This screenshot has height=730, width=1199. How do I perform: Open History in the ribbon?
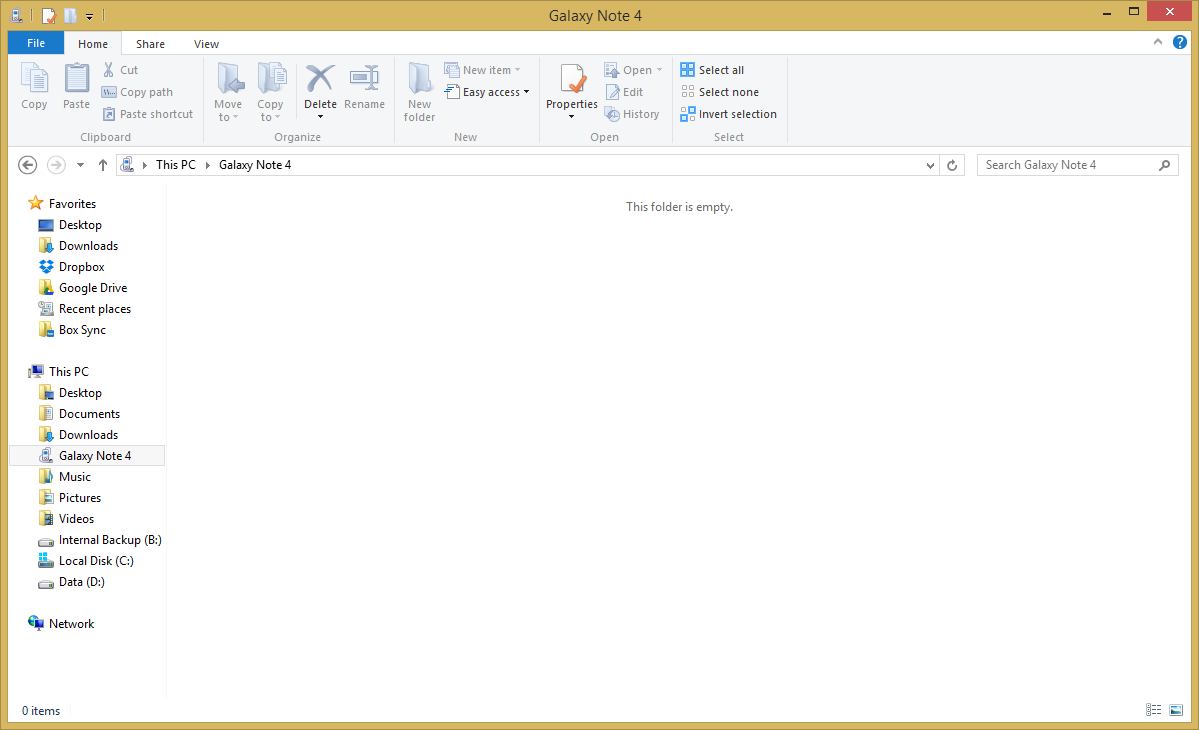coord(632,114)
